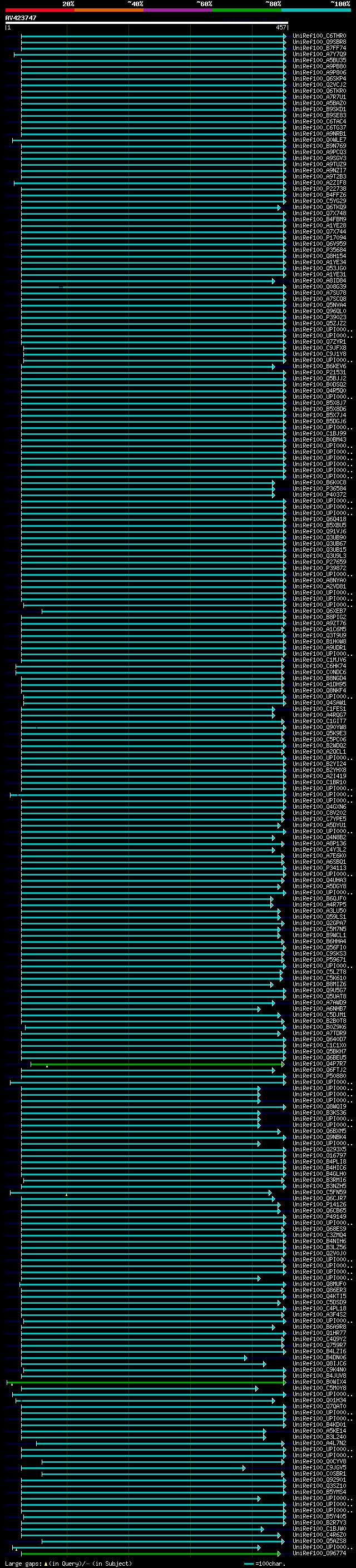The height and width of the screenshot is (1568, 356).
Task: Select hit UniRef100_B6KEV6
Action: pyautogui.click(x=319, y=367)
